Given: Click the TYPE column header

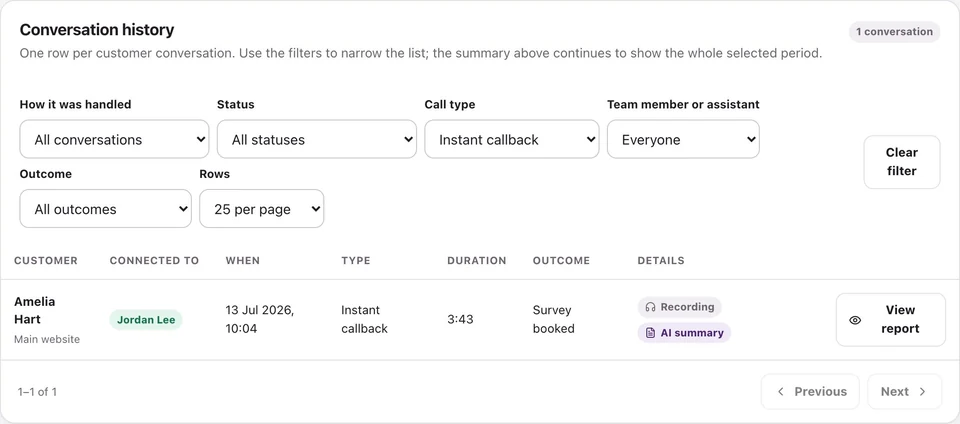Looking at the screenshot, I should pyautogui.click(x=356, y=261).
